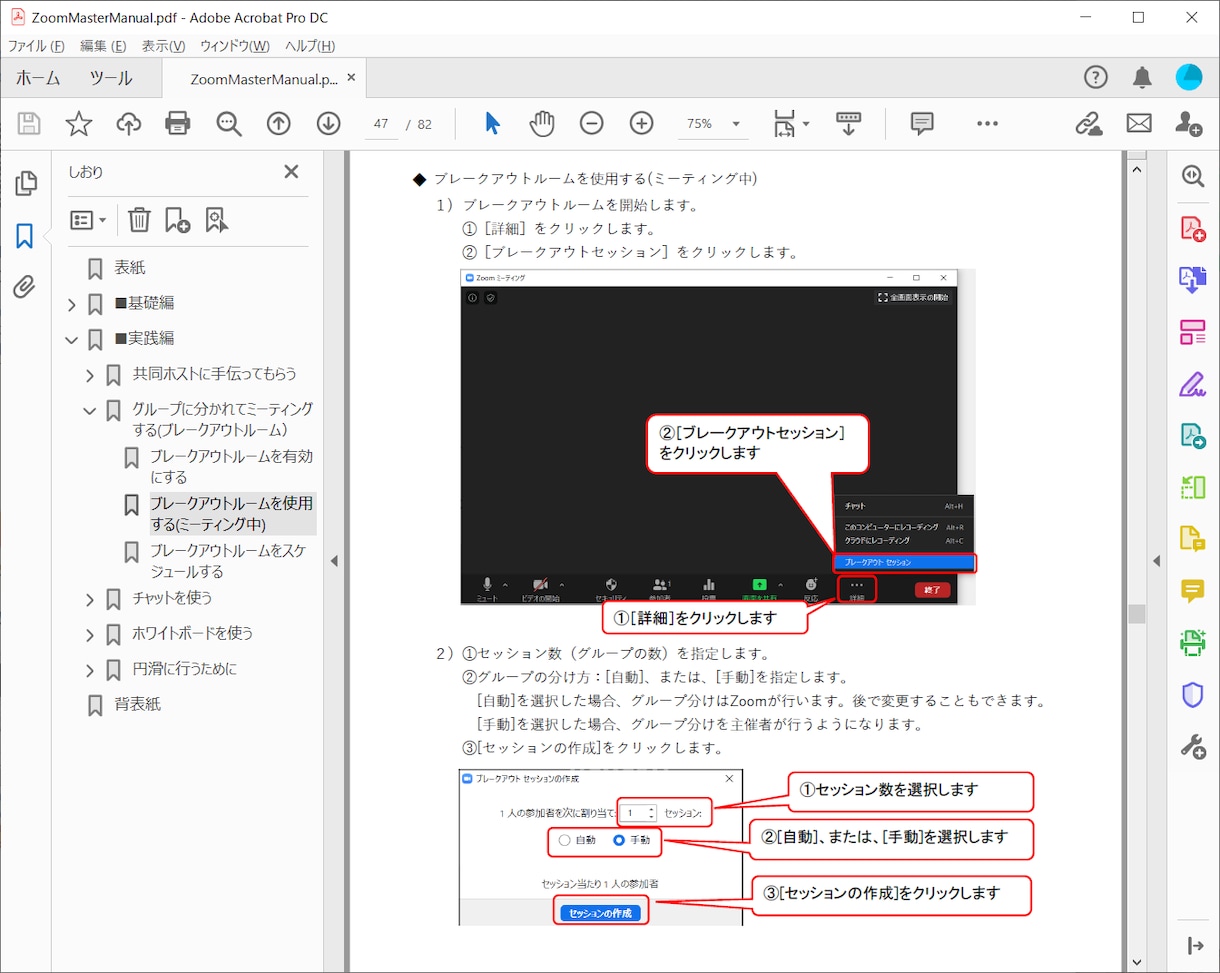Open account profile avatar
The image size is (1220, 973).
coord(1189,77)
